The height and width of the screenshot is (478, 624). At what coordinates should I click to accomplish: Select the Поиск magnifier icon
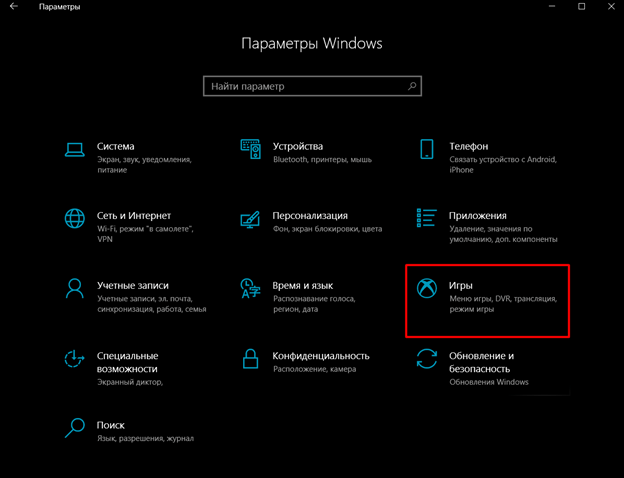pos(75,428)
